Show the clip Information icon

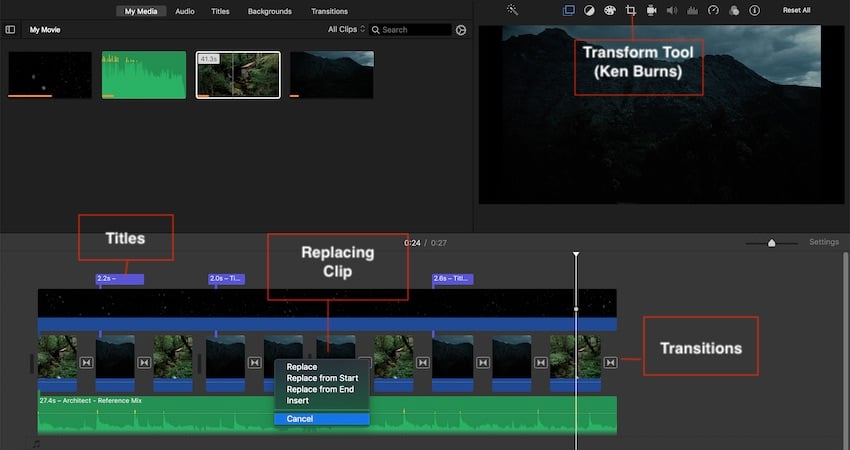point(755,10)
